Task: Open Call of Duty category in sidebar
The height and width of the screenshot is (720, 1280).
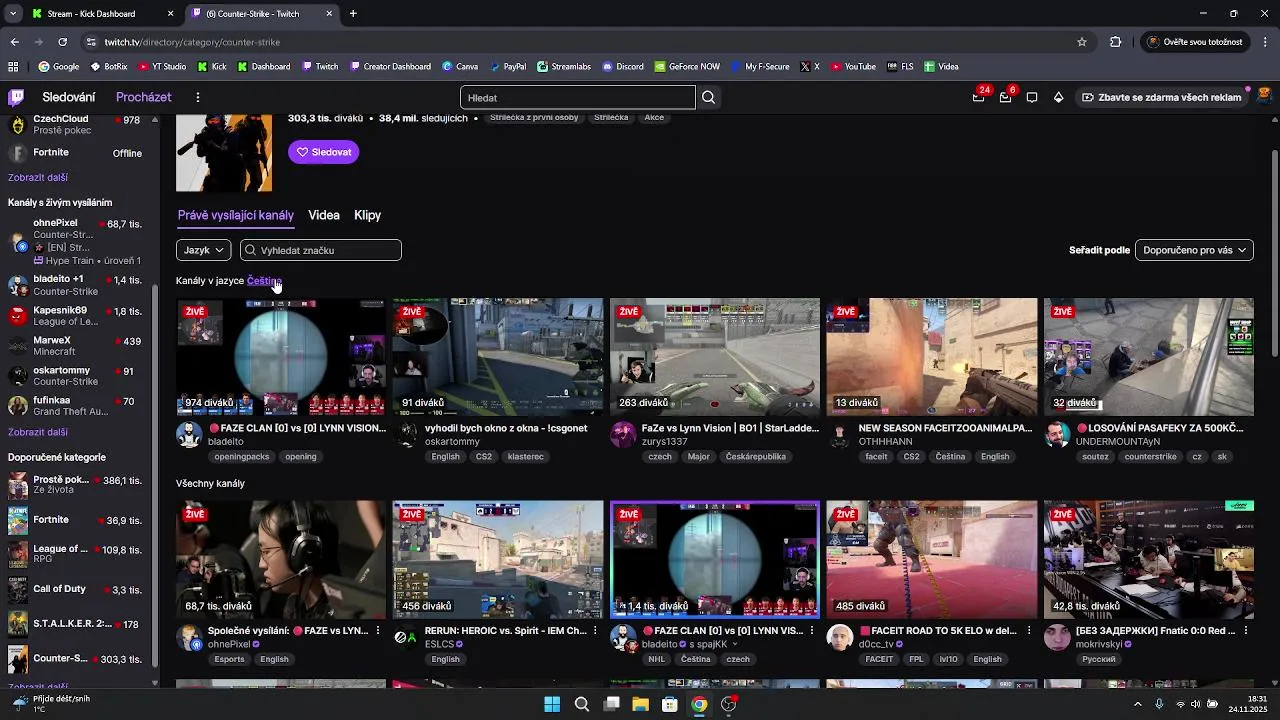Action: 75,590
